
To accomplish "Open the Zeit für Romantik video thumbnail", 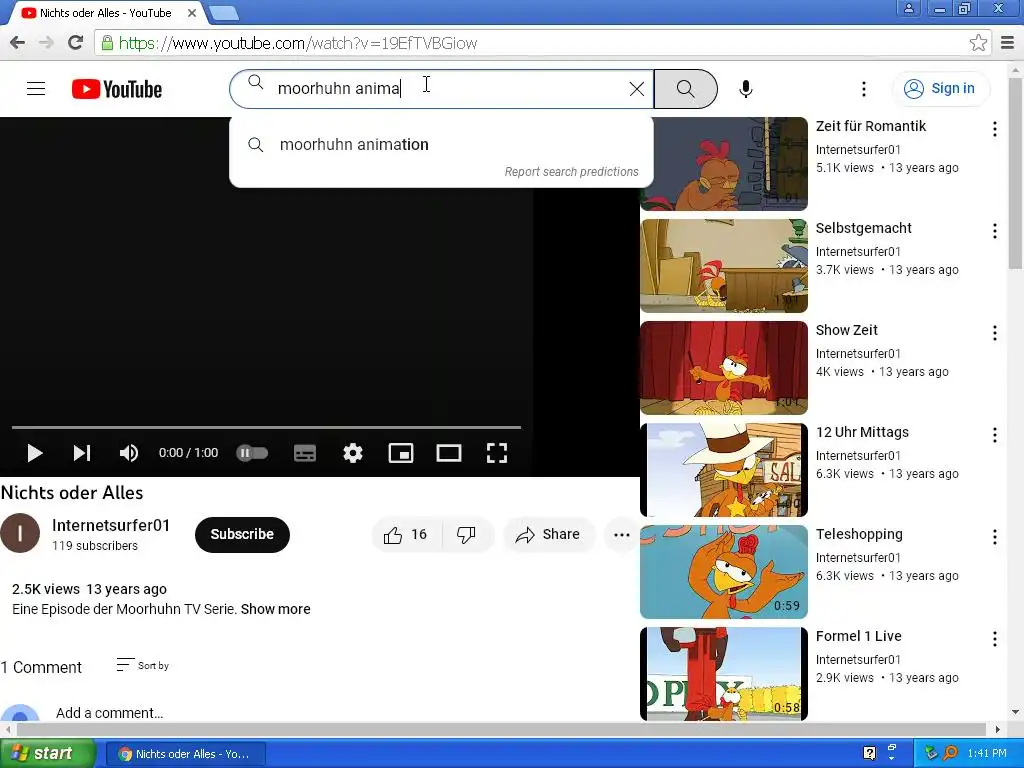I will 724,163.
